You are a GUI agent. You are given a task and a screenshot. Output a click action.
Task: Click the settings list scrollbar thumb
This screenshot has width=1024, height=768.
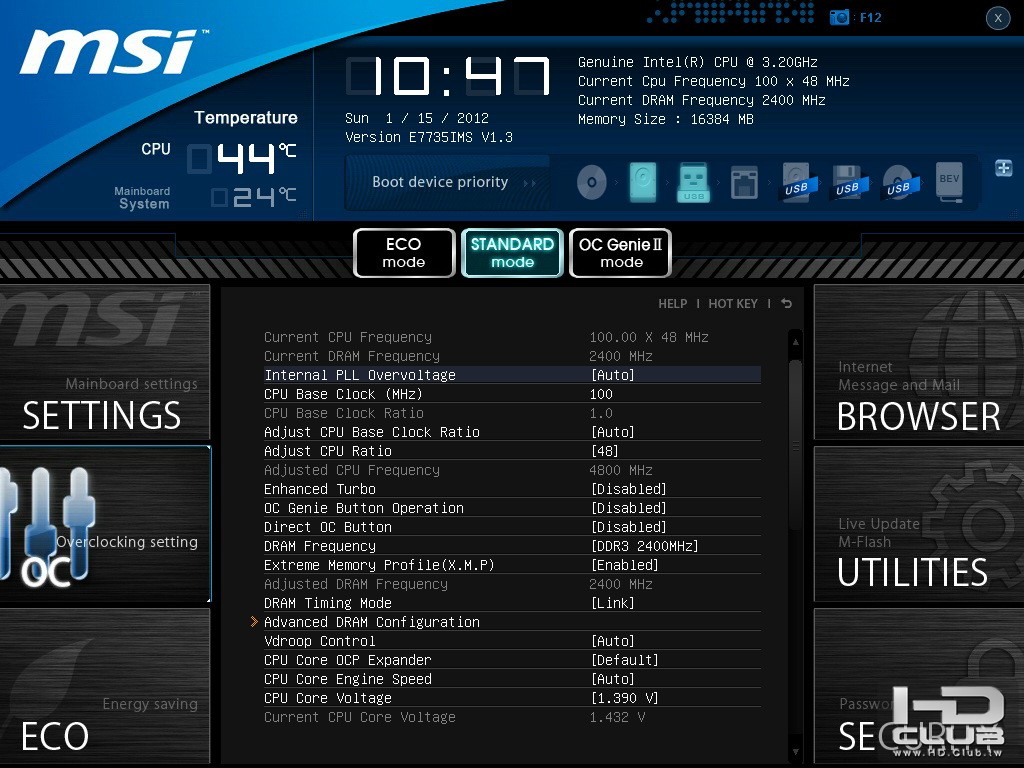[795, 445]
